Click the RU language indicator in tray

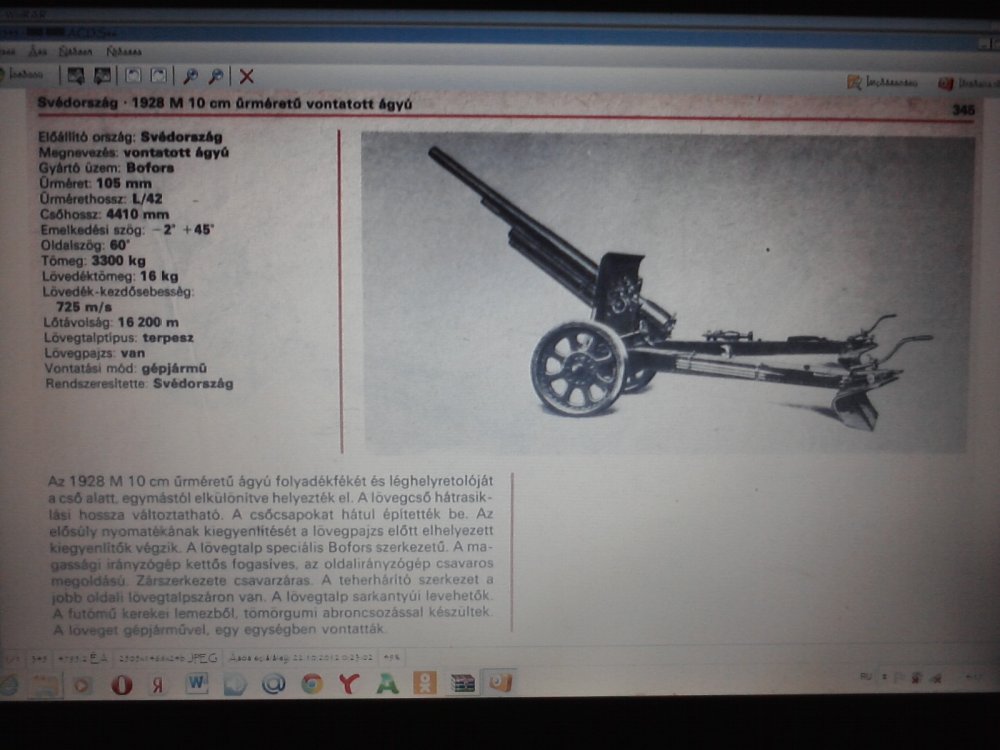pyautogui.click(x=865, y=677)
